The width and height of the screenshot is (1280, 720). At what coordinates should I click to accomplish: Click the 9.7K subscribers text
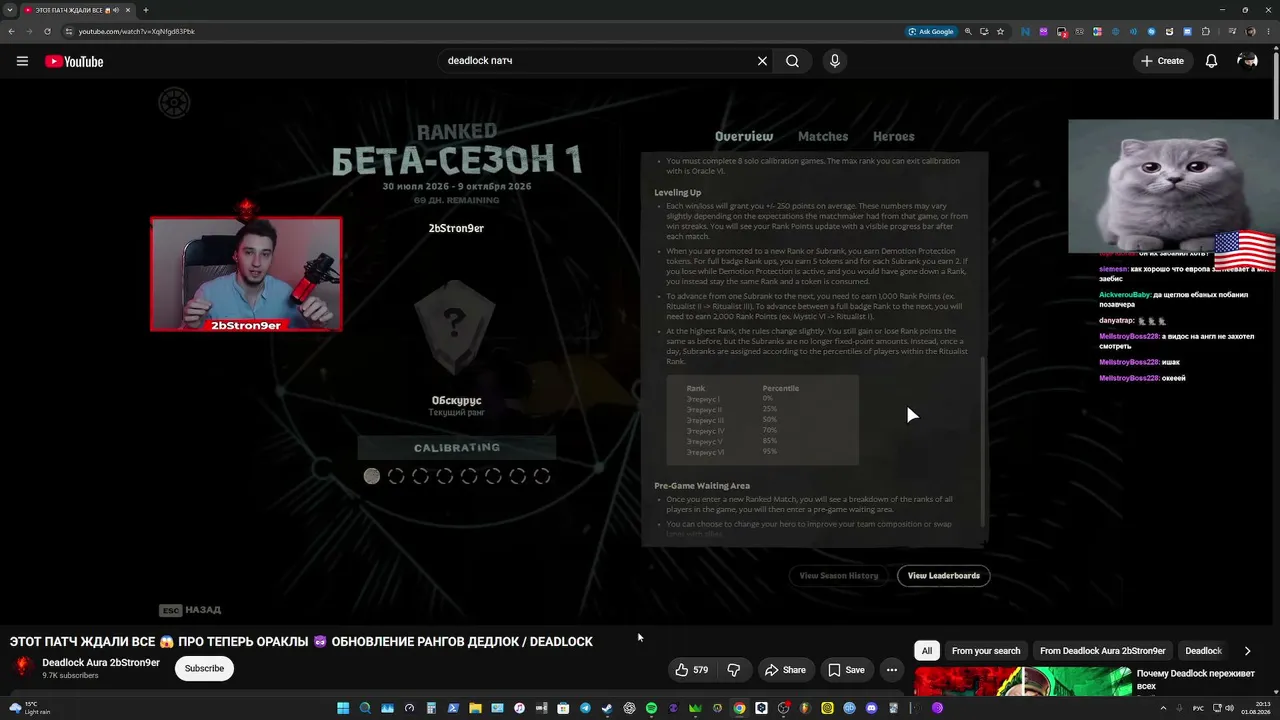pos(70,676)
